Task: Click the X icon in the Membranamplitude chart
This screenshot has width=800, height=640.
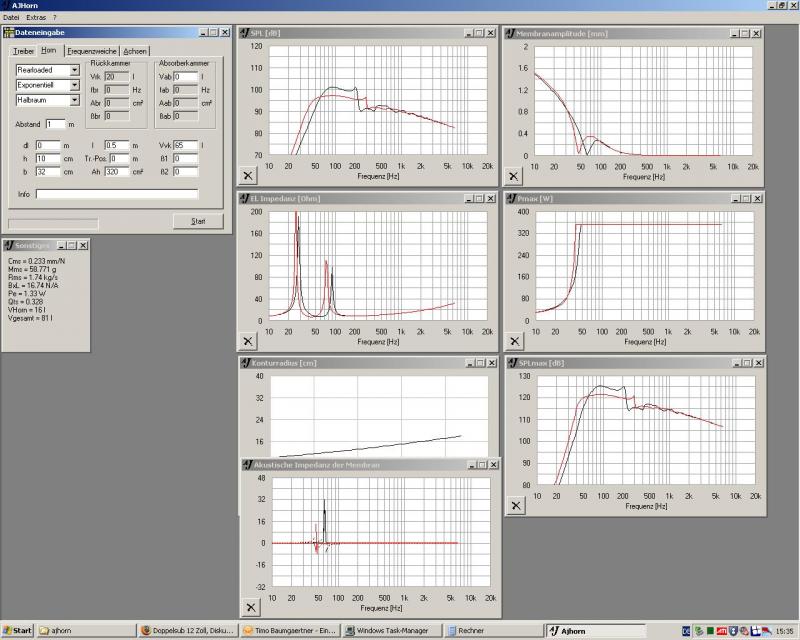Action: (x=514, y=176)
